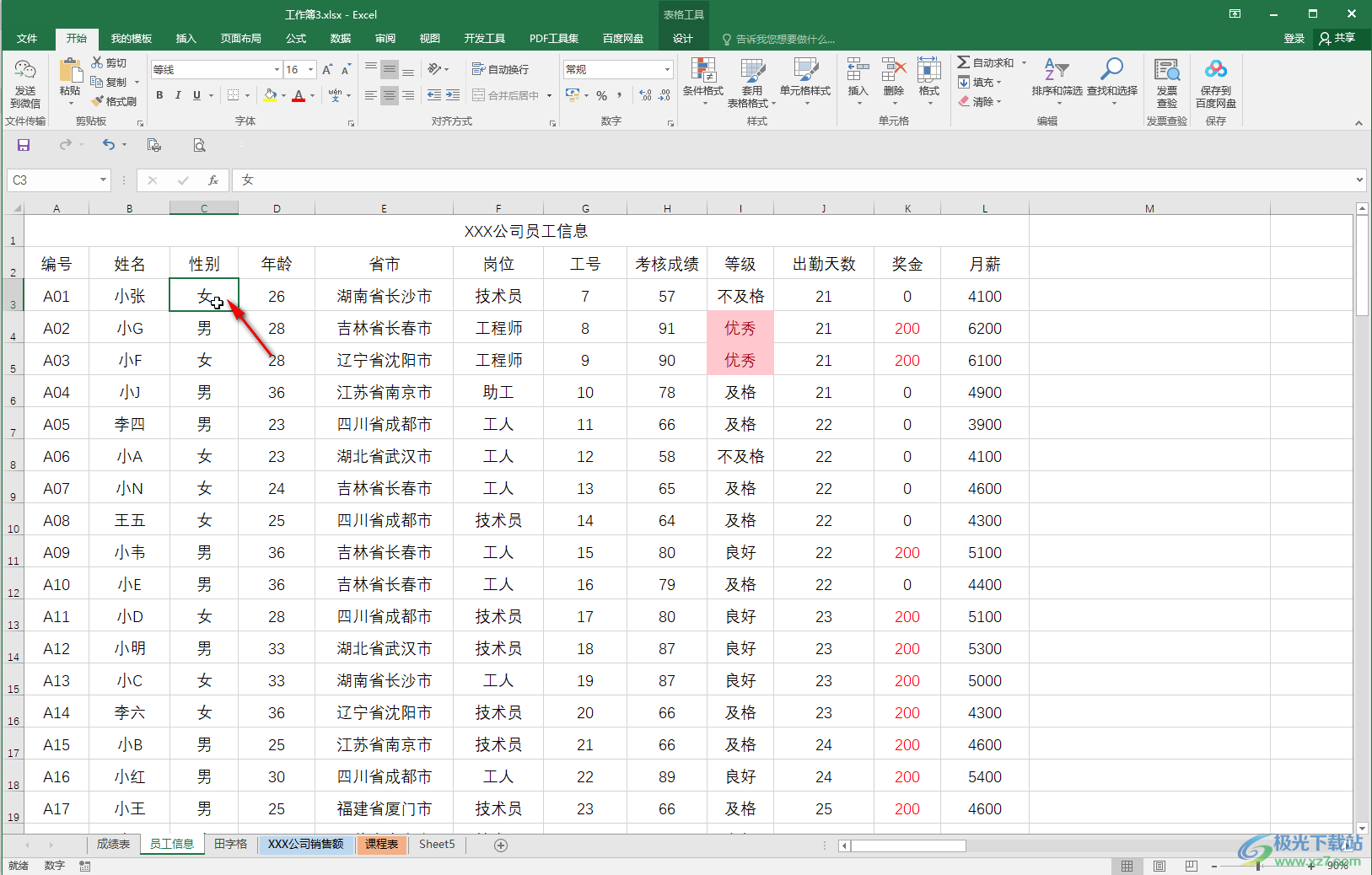This screenshot has height=875, width=1372.
Task: Toggle italic formatting
Action: click(178, 95)
